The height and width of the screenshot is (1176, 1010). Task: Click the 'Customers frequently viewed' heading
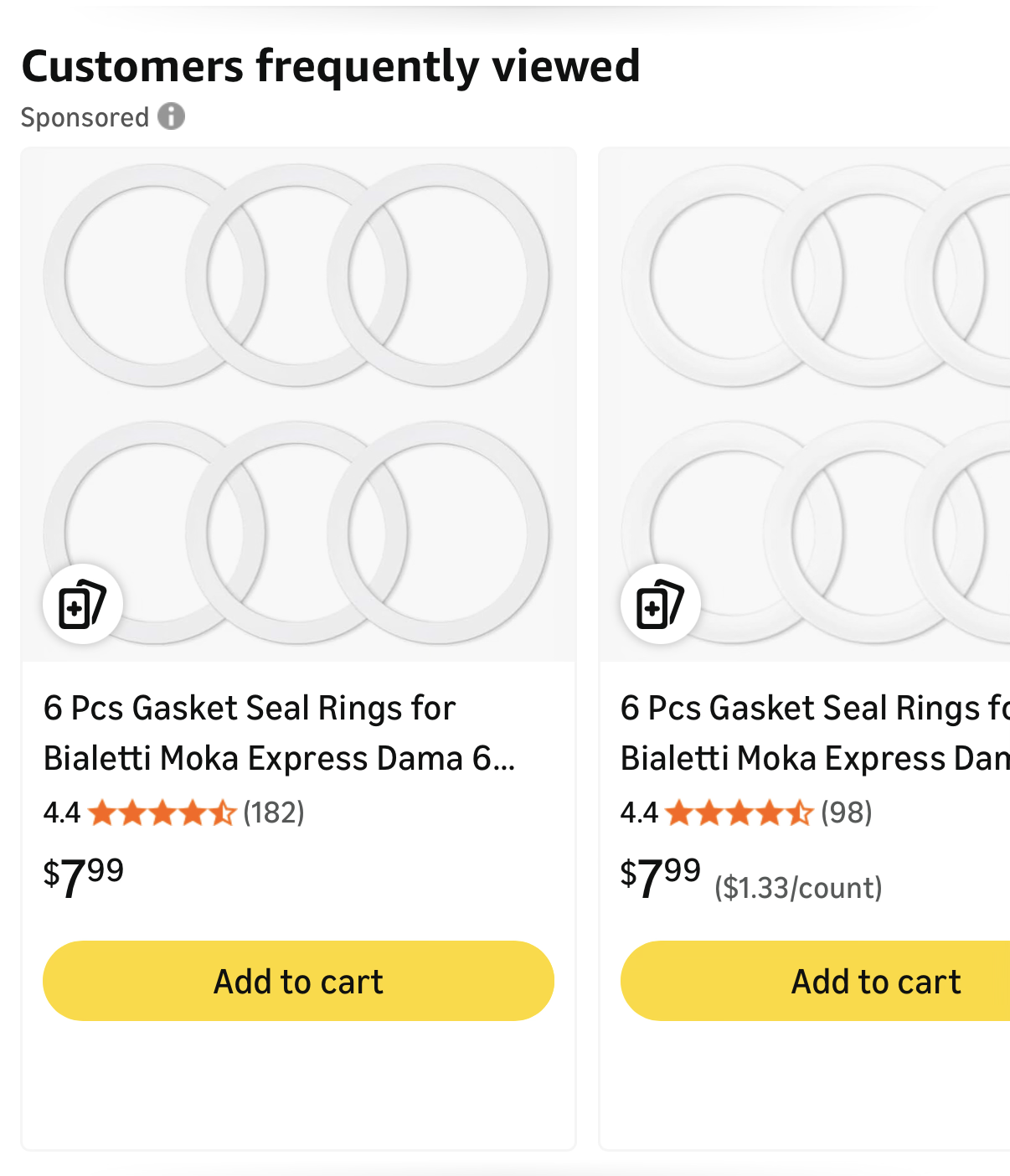[331, 66]
